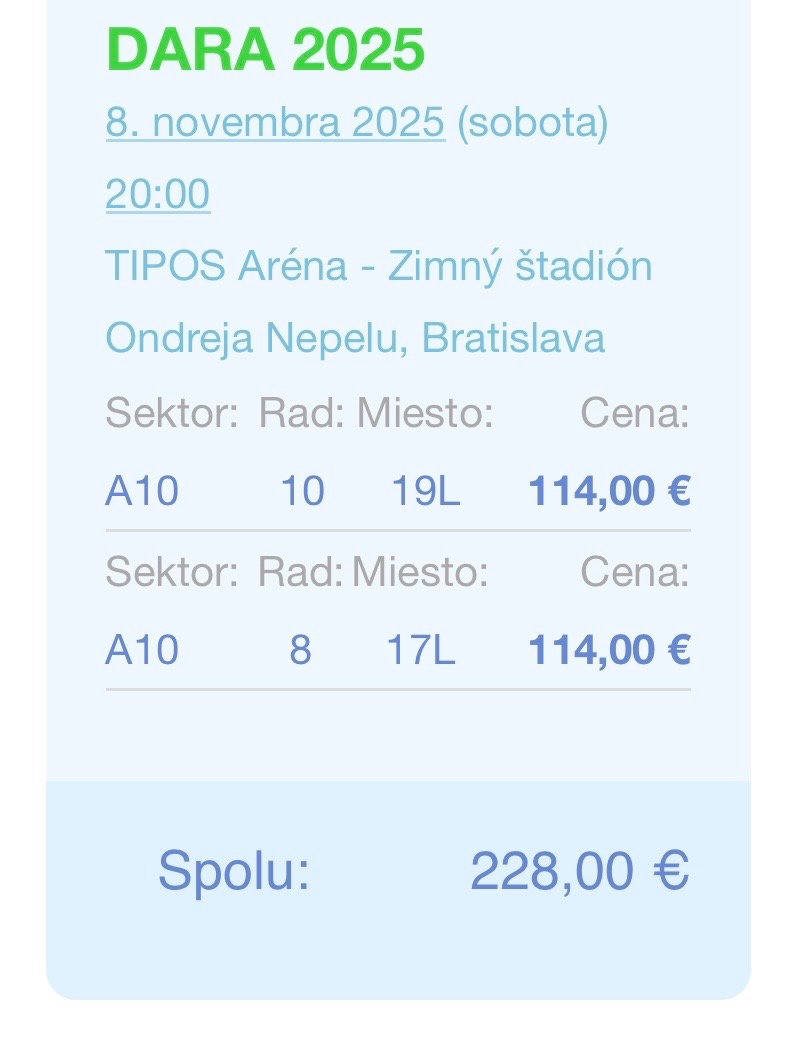
Task: Tap row number 8 in second ticket
Action: (300, 651)
